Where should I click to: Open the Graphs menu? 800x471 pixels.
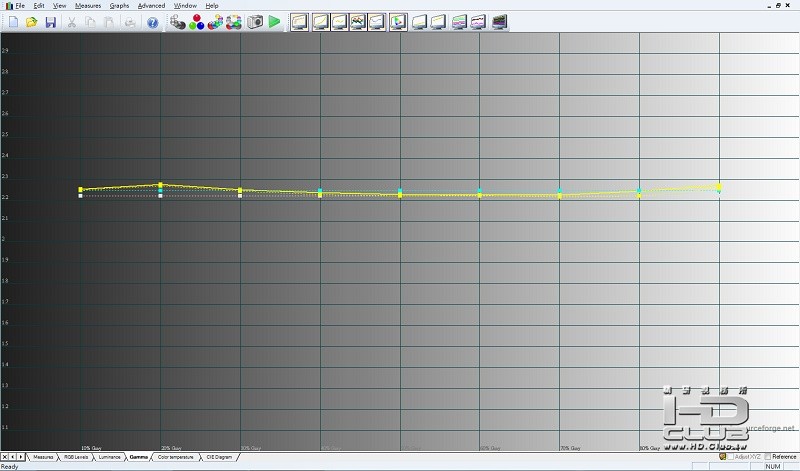119,6
